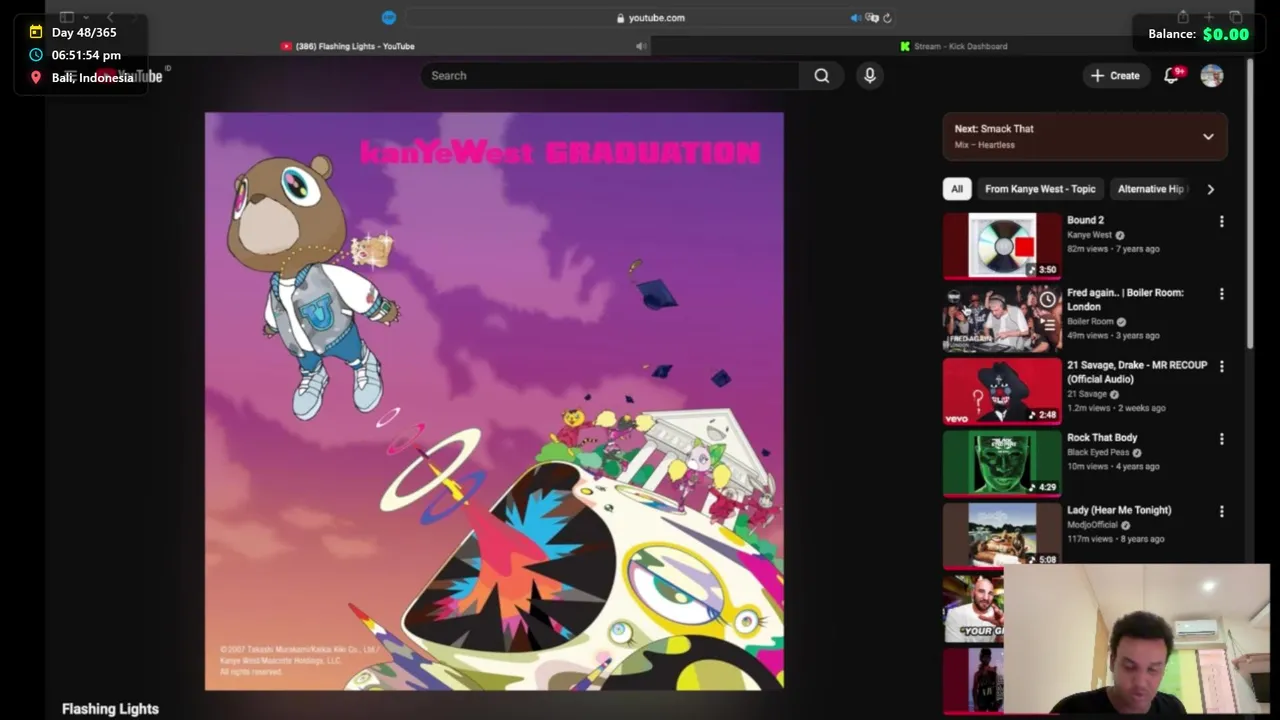Click the MR RECOUP red thumbnail
The image size is (1280, 720).
tap(1002, 391)
